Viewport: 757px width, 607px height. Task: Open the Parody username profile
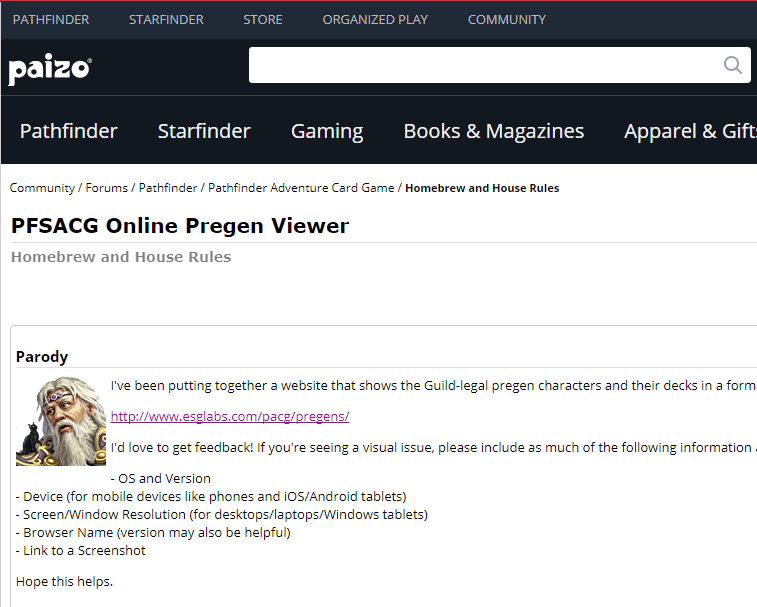coord(42,357)
